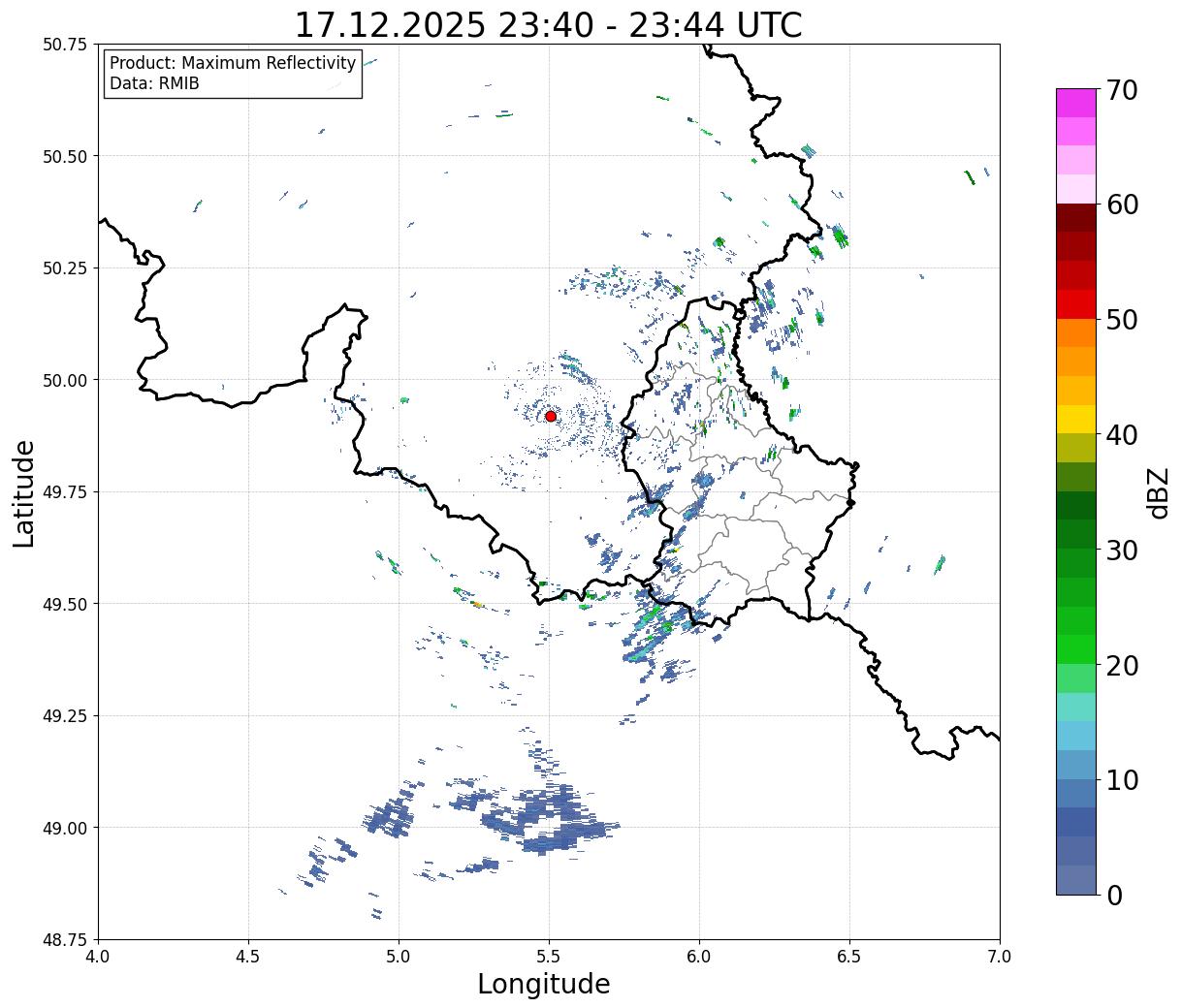Click latitude tick label '50.50'
The height and width of the screenshot is (1008, 1182).
click(x=65, y=156)
